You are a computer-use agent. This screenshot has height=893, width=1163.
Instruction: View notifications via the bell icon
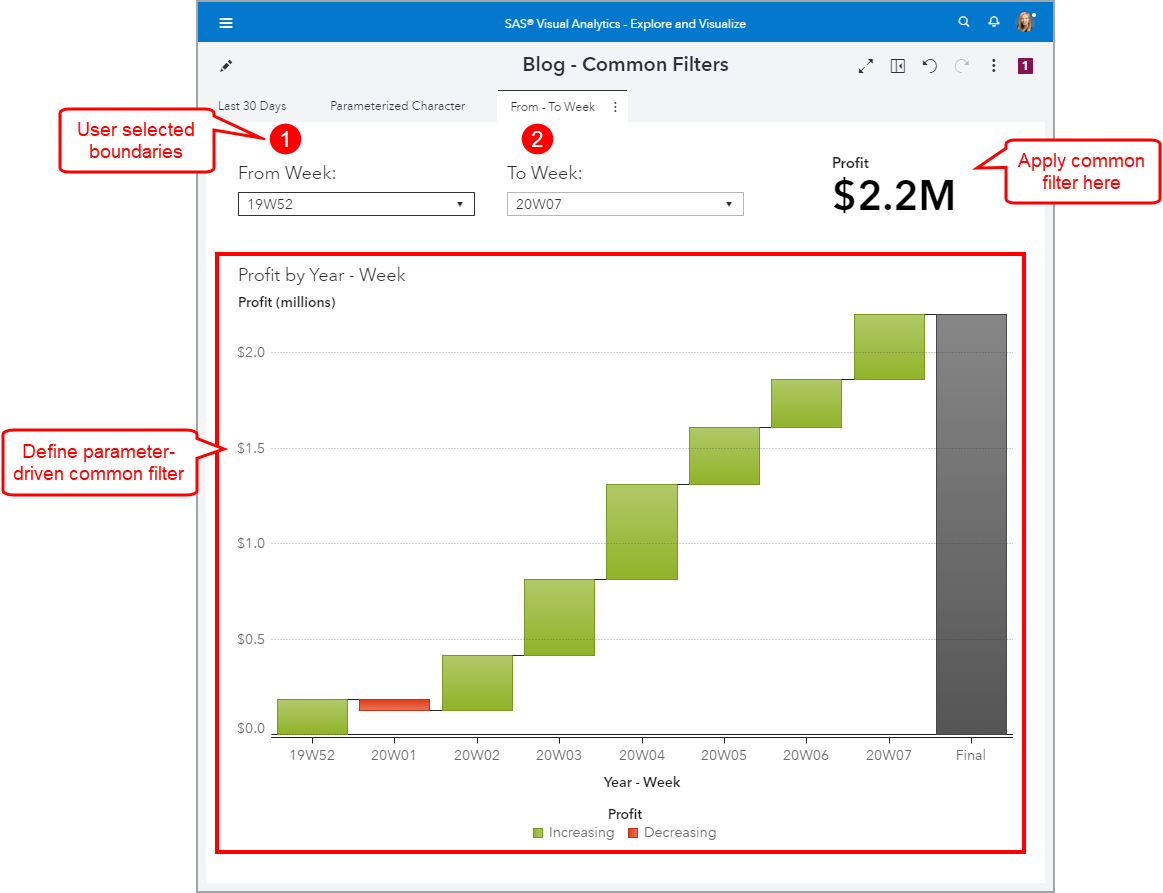993,21
